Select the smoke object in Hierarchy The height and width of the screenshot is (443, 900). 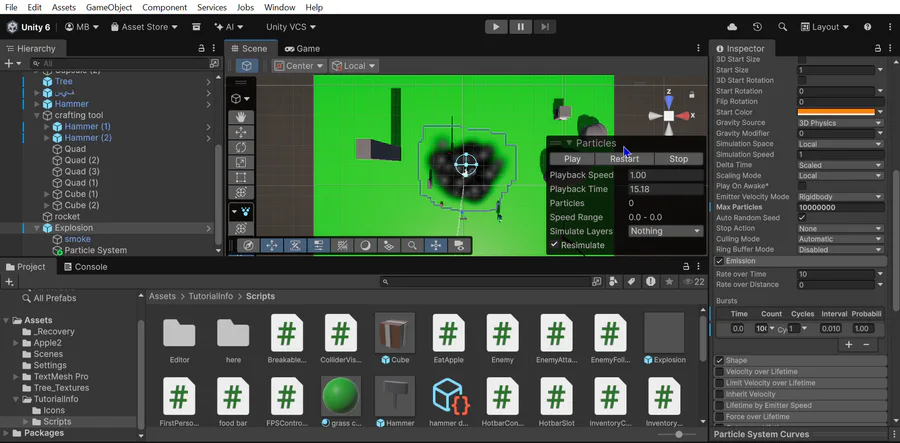pos(77,239)
